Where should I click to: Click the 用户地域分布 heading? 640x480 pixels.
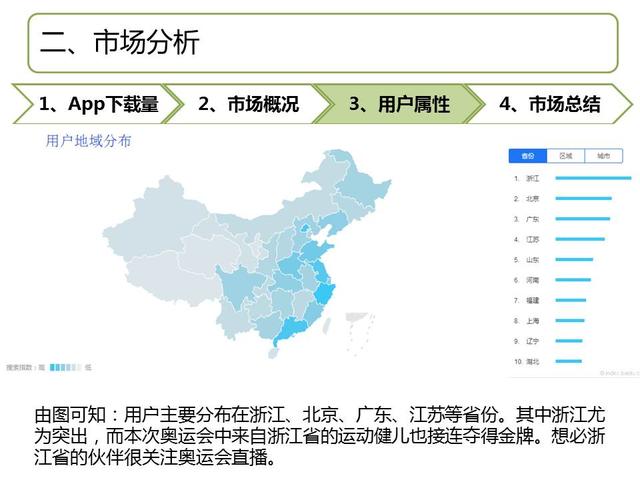click(x=88, y=141)
